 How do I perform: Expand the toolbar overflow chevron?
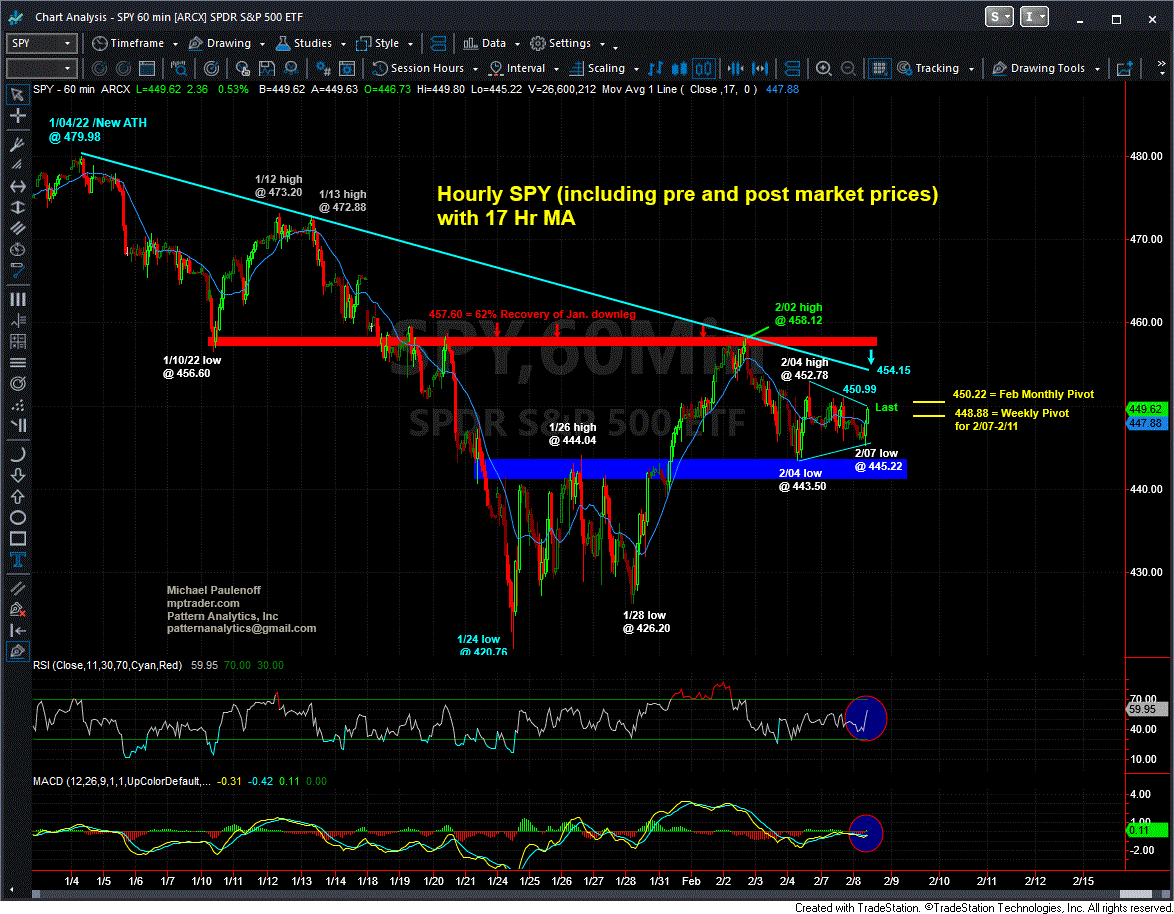pyautogui.click(x=1161, y=69)
